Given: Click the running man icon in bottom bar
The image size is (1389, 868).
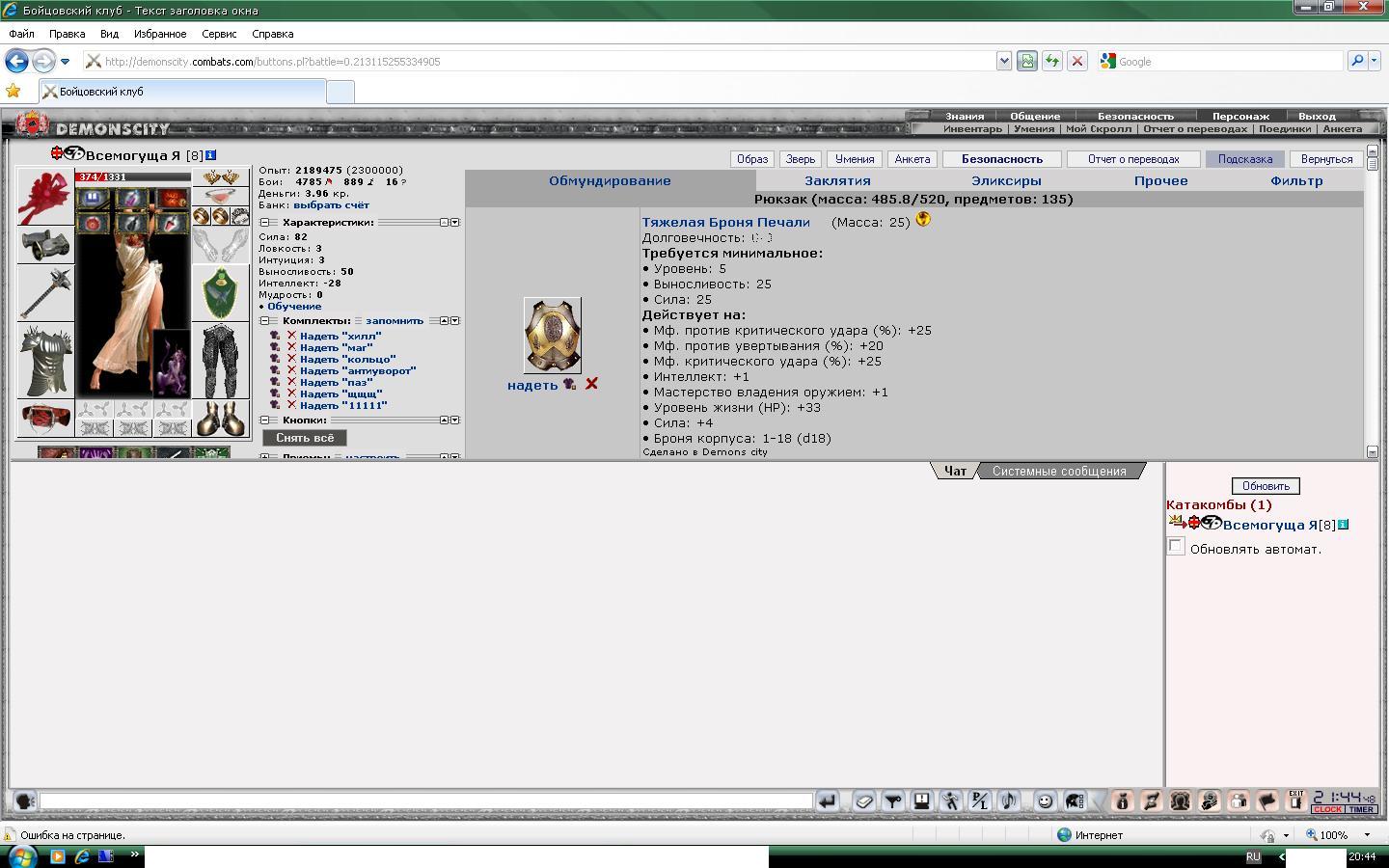Looking at the screenshot, I should click(951, 801).
